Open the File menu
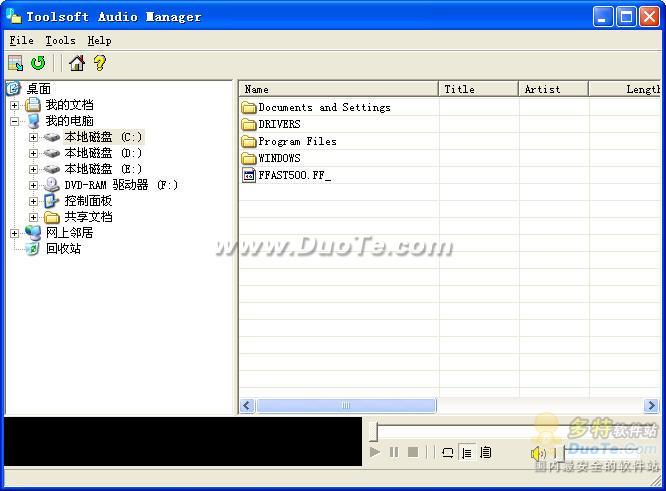666x491 pixels. click(x=22, y=40)
